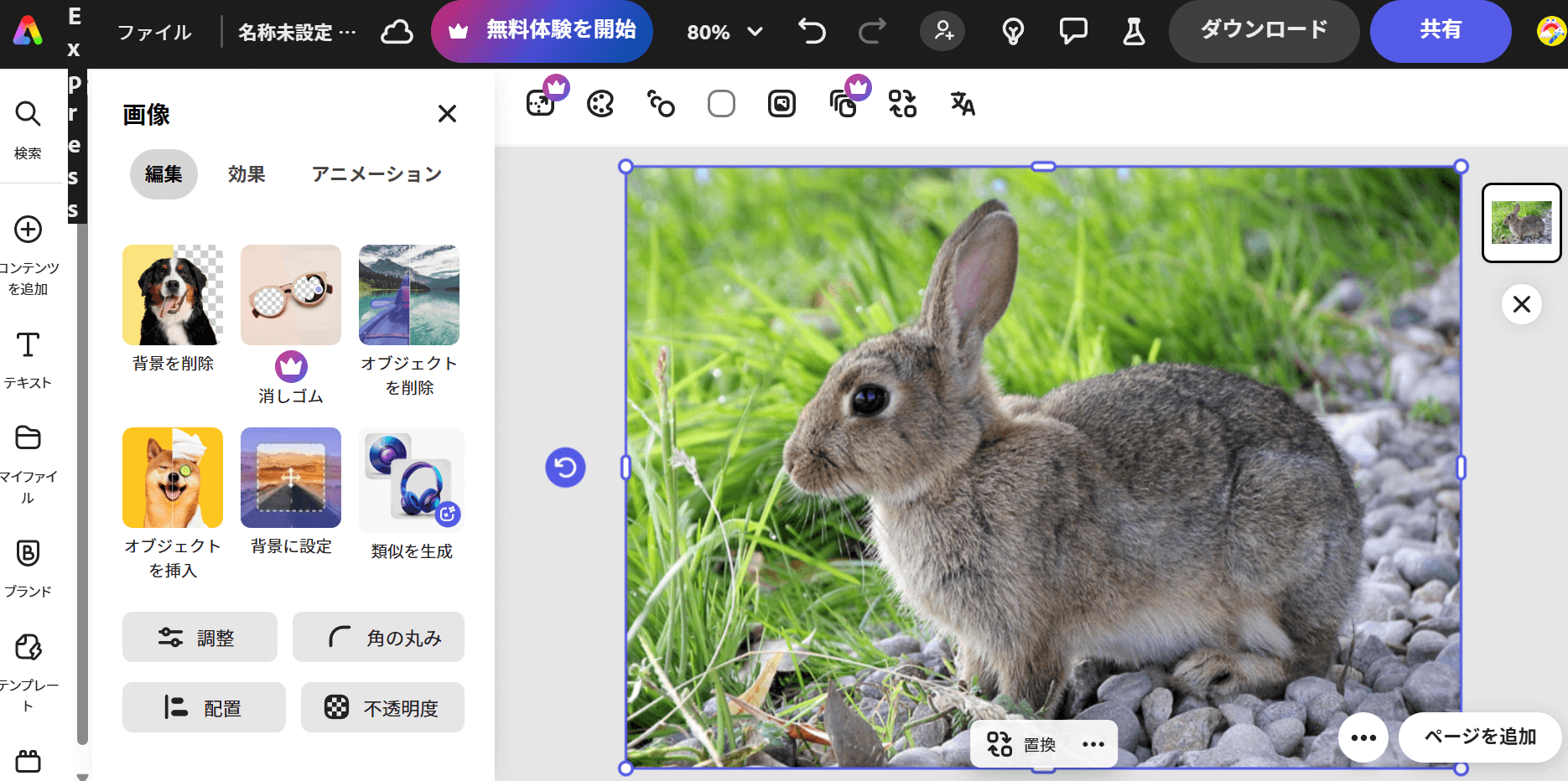Click the 名称未設定 document title
Screen dimensions: 1568x781
pos(297,33)
